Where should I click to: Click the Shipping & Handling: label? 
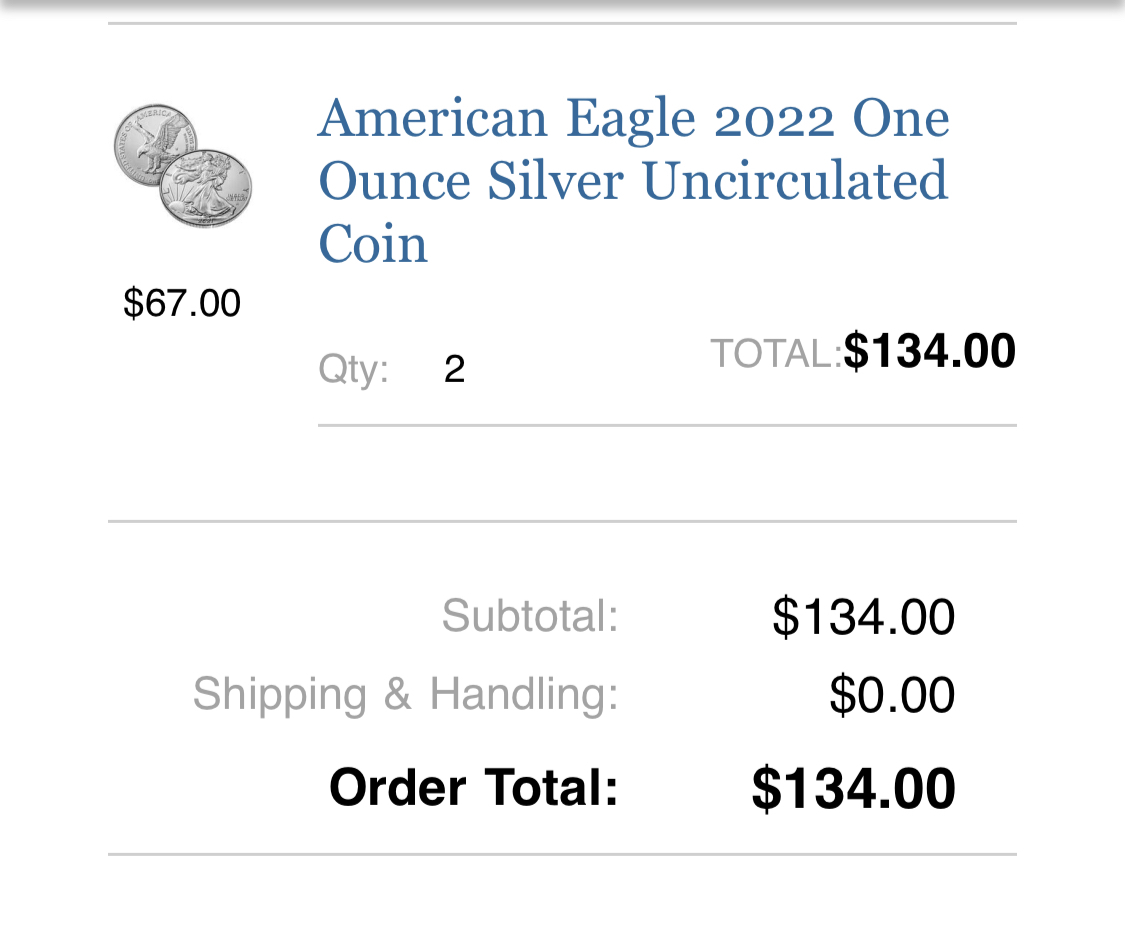pyautogui.click(x=405, y=694)
